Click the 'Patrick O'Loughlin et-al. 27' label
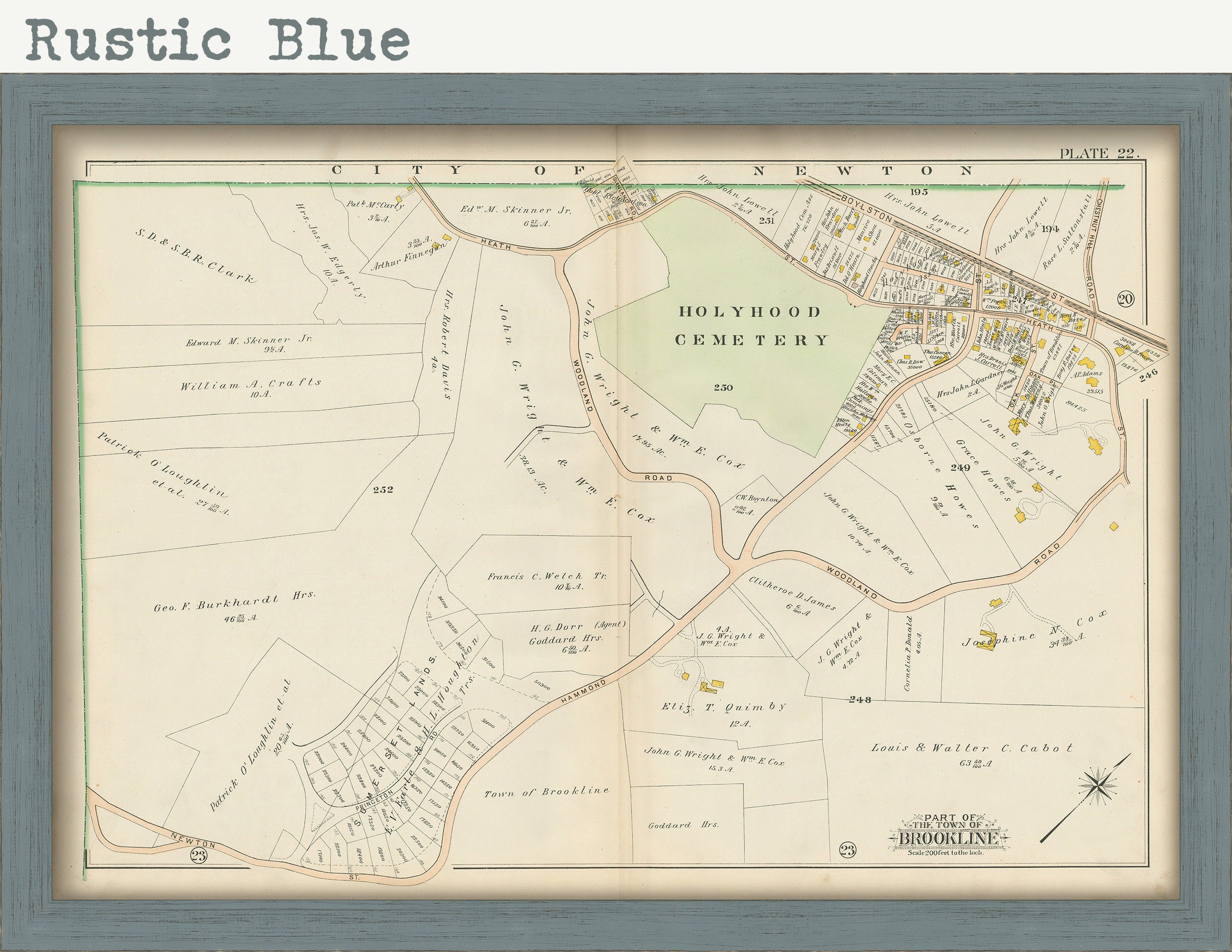1232x952 pixels. [x=164, y=475]
